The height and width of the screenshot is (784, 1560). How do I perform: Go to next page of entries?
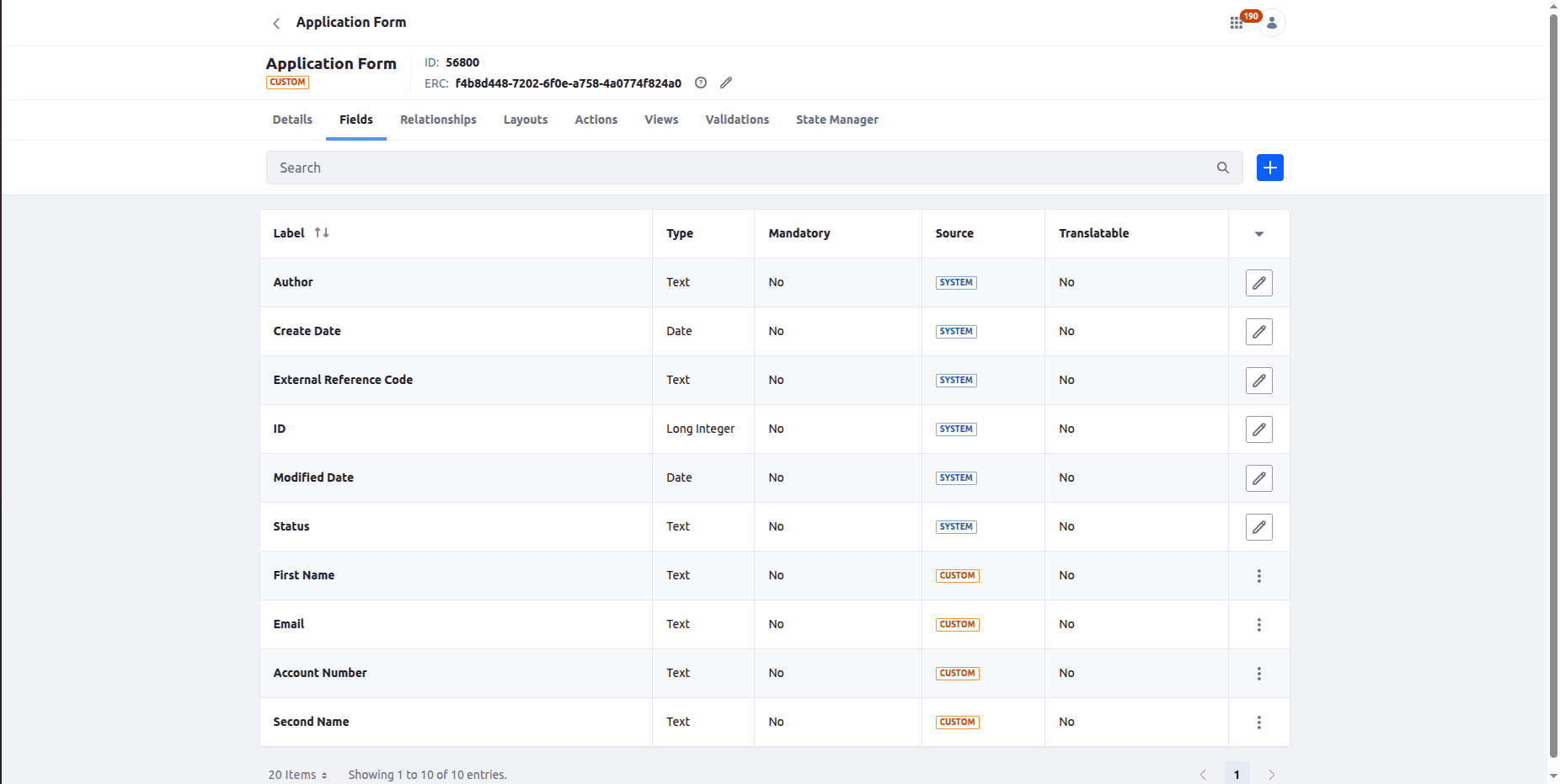pos(1272,775)
